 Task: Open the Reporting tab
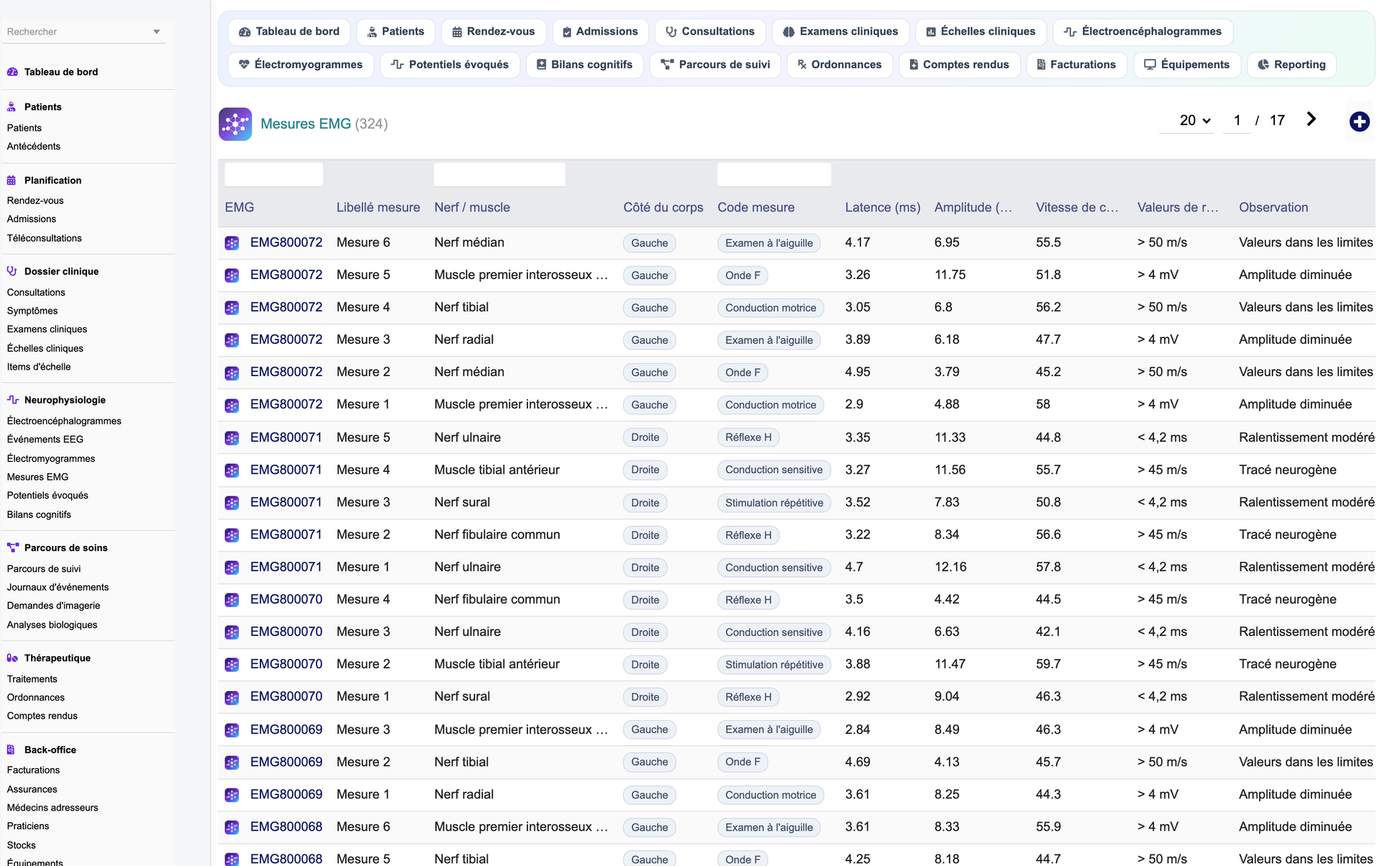(x=1291, y=65)
